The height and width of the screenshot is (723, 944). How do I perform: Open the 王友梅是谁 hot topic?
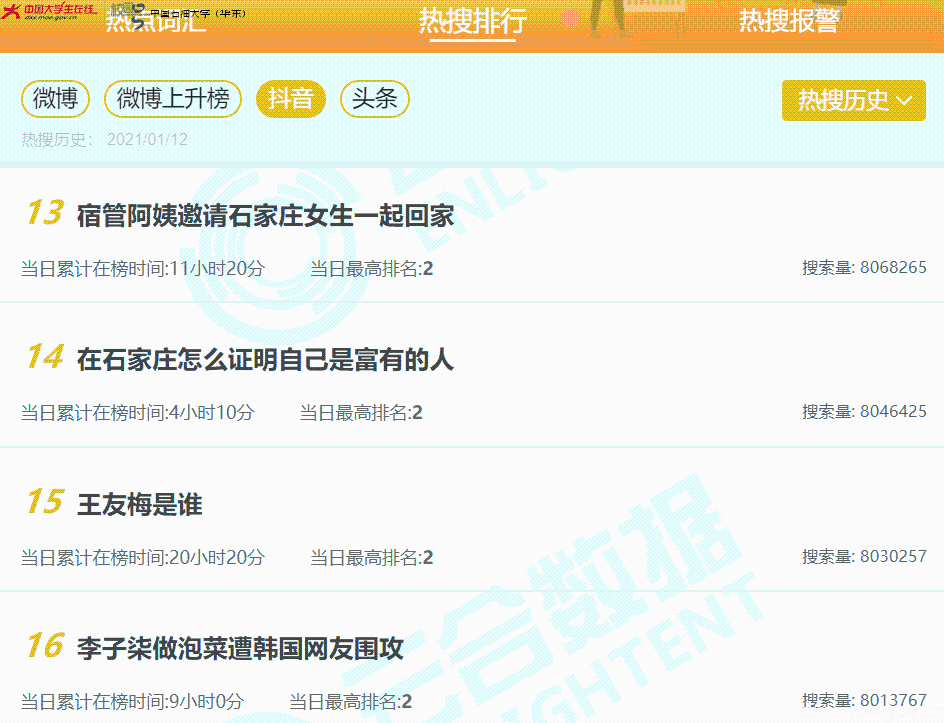click(x=140, y=505)
